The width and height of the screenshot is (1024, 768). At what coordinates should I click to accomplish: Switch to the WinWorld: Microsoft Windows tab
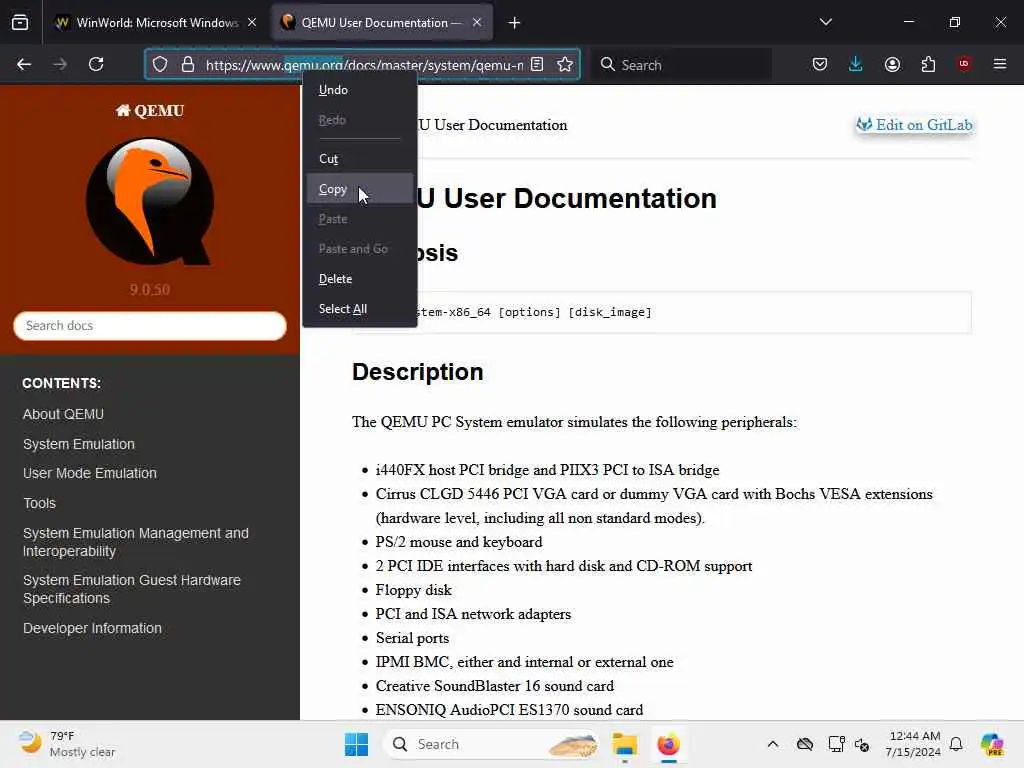click(155, 23)
